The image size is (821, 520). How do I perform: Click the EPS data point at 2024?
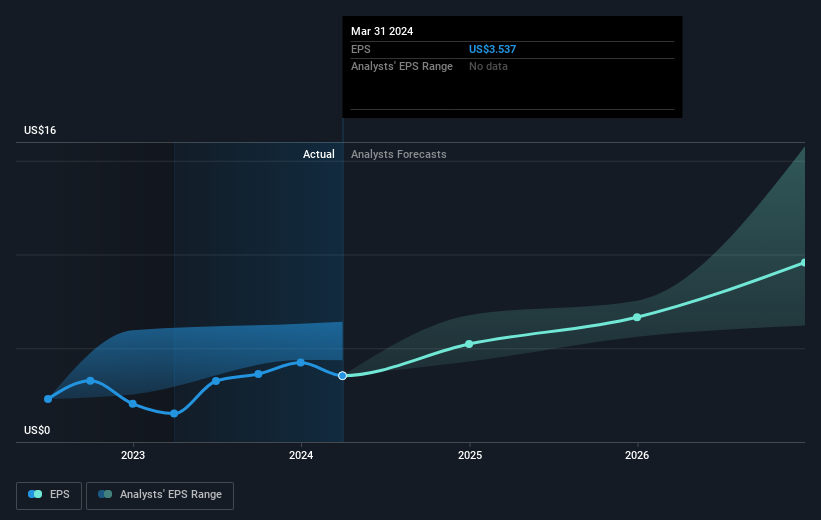click(301, 362)
